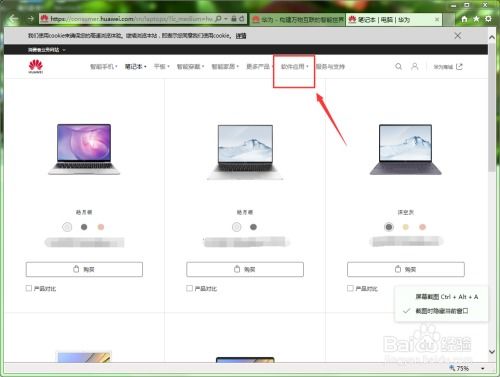The image size is (500, 377).
Task: Close the 笔记本 | 电脑 | 华为 tab
Action: point(437,20)
